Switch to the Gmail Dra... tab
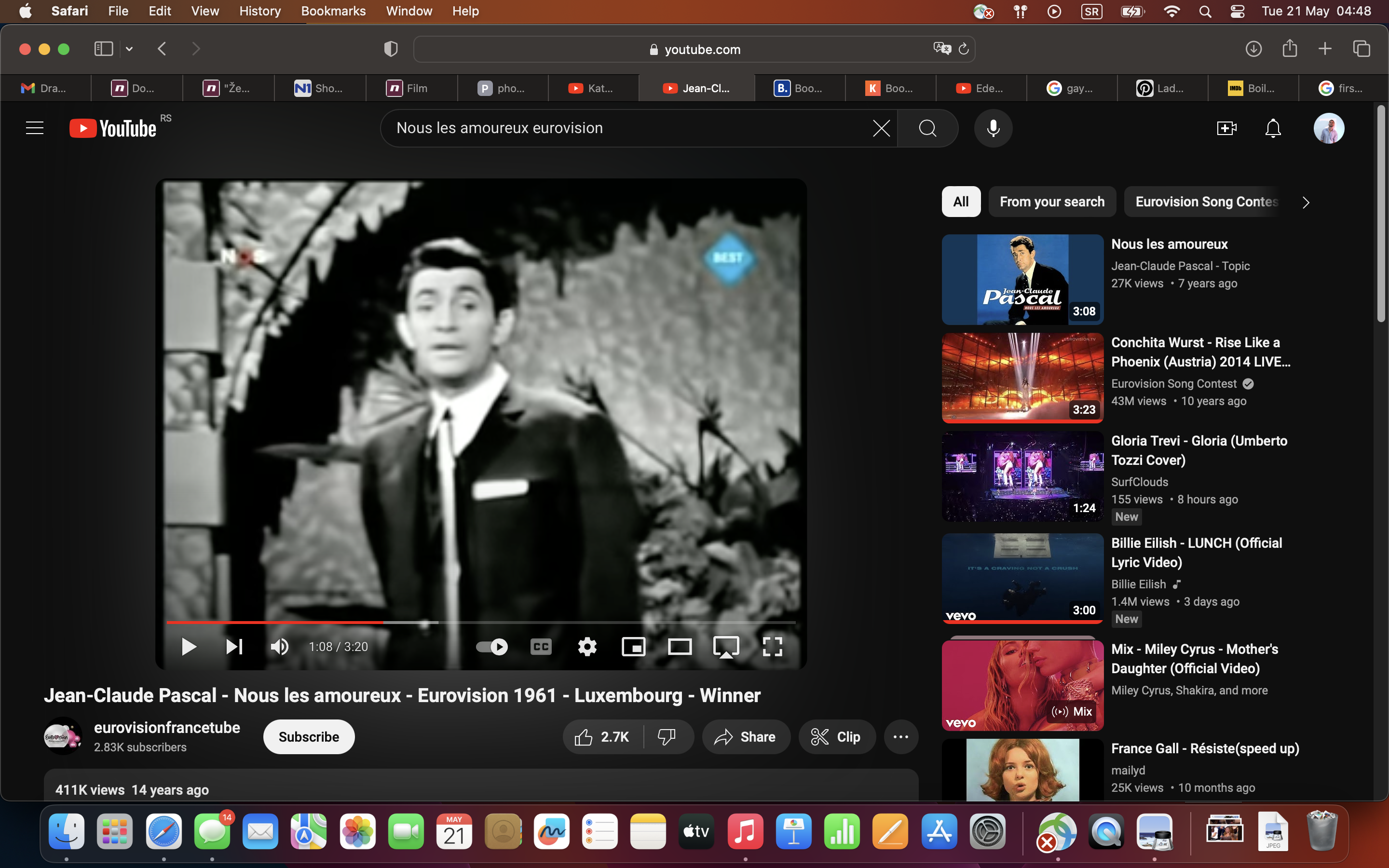This screenshot has height=868, width=1389. click(x=45, y=88)
